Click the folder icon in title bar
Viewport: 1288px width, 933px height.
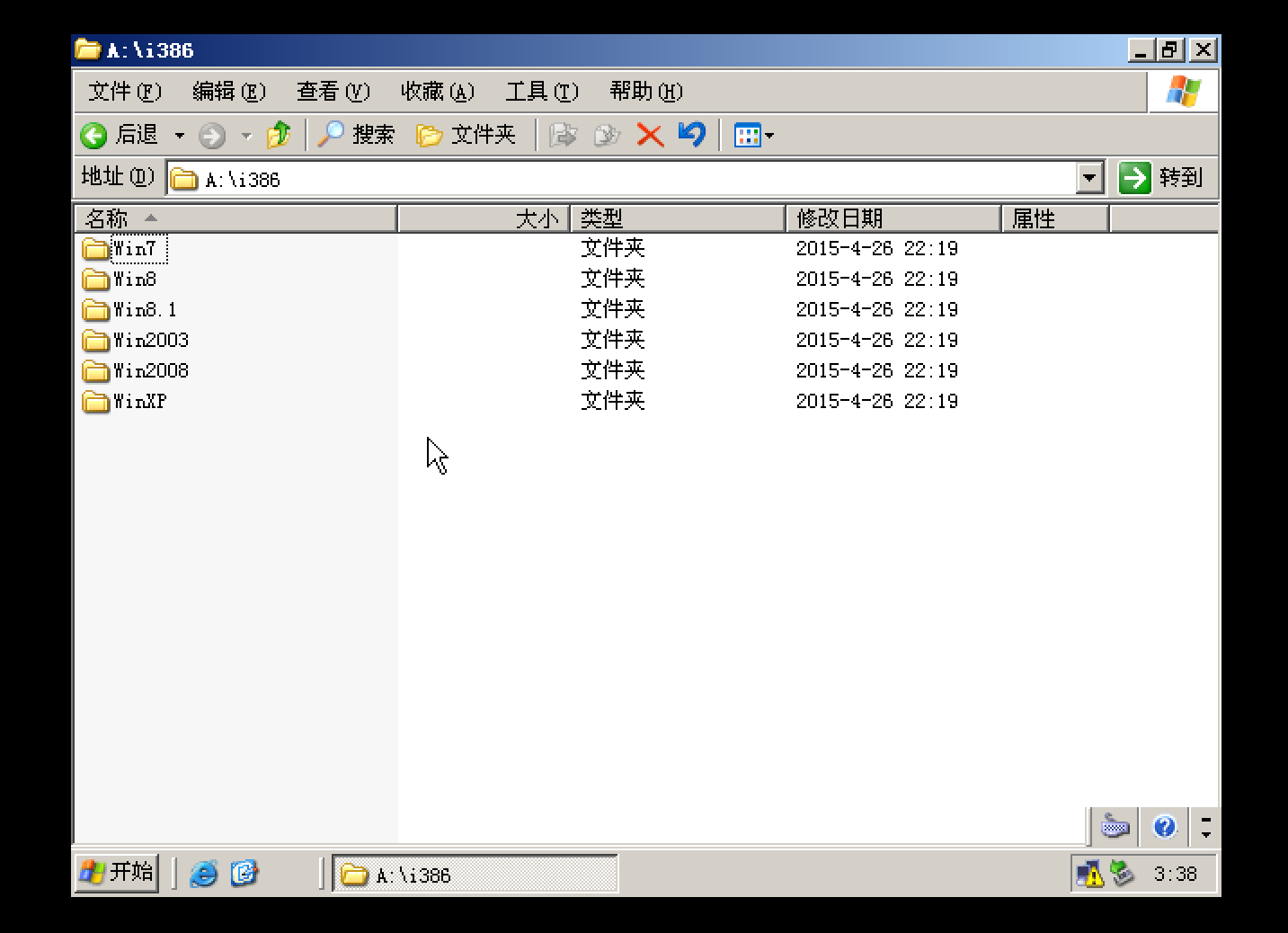pos(88,49)
